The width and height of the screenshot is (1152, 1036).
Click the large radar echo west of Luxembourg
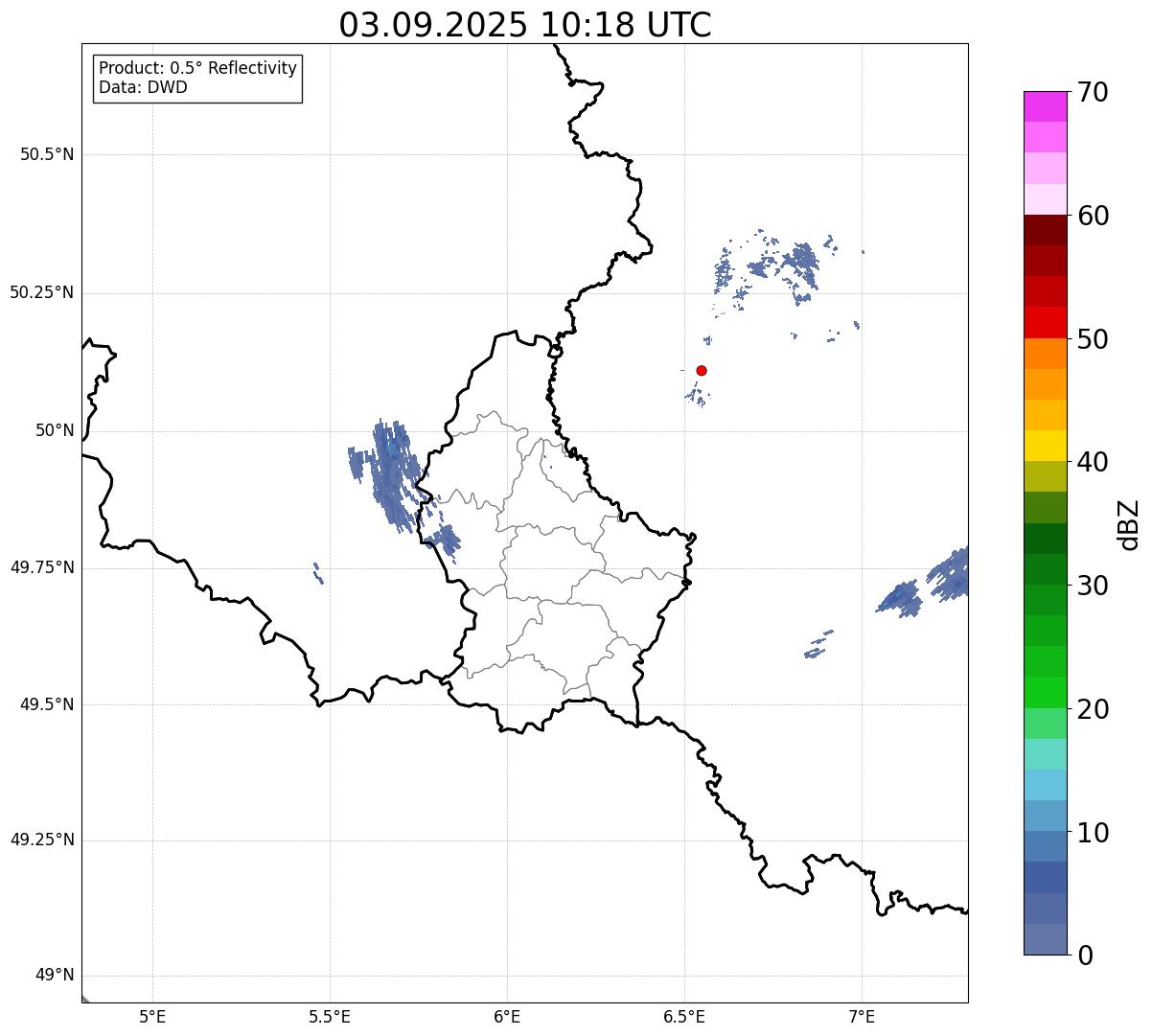click(x=393, y=477)
